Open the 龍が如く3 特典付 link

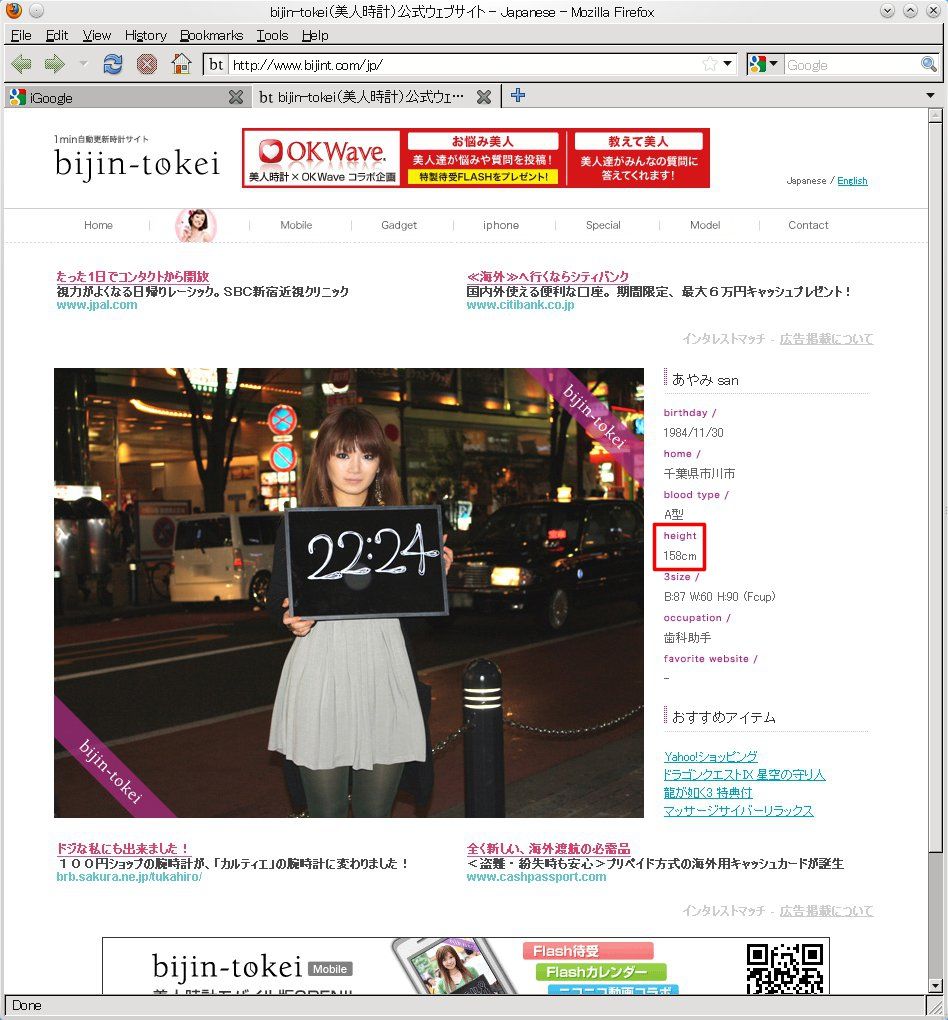pos(708,792)
